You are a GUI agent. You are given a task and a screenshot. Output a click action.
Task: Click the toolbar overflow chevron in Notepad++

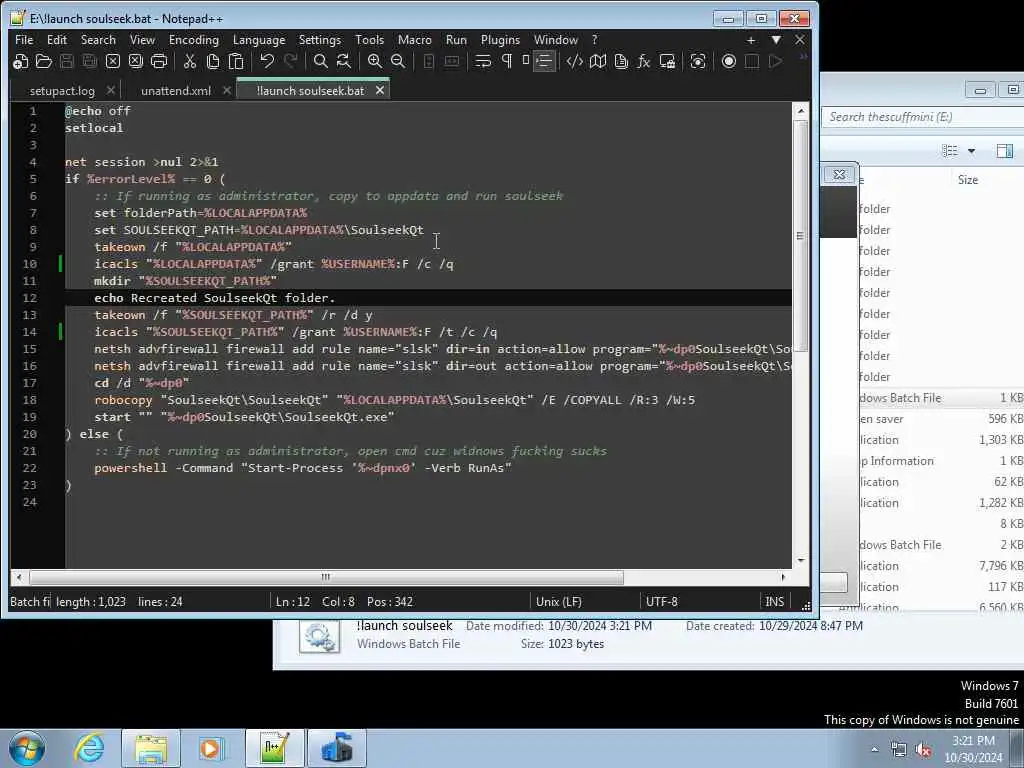pyautogui.click(x=803, y=57)
